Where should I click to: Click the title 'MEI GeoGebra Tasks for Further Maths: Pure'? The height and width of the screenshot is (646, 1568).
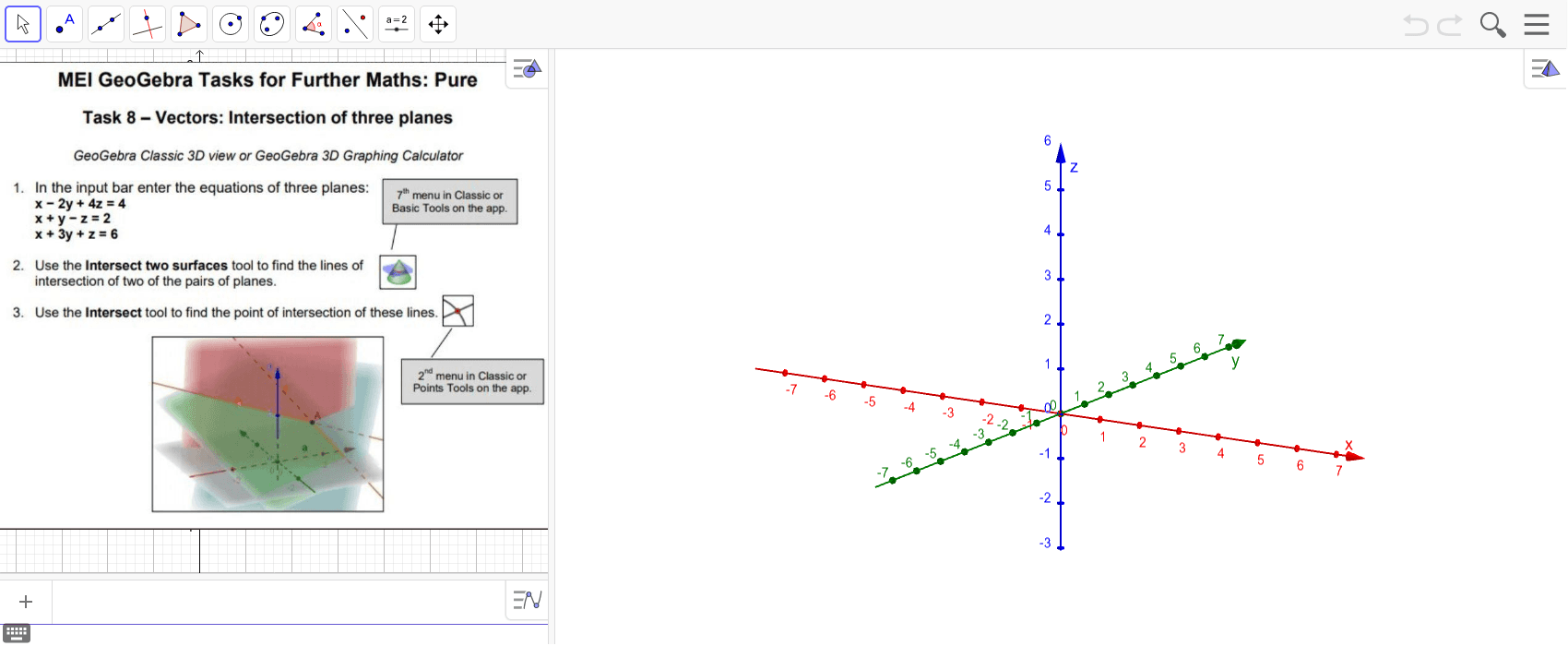tap(267, 79)
